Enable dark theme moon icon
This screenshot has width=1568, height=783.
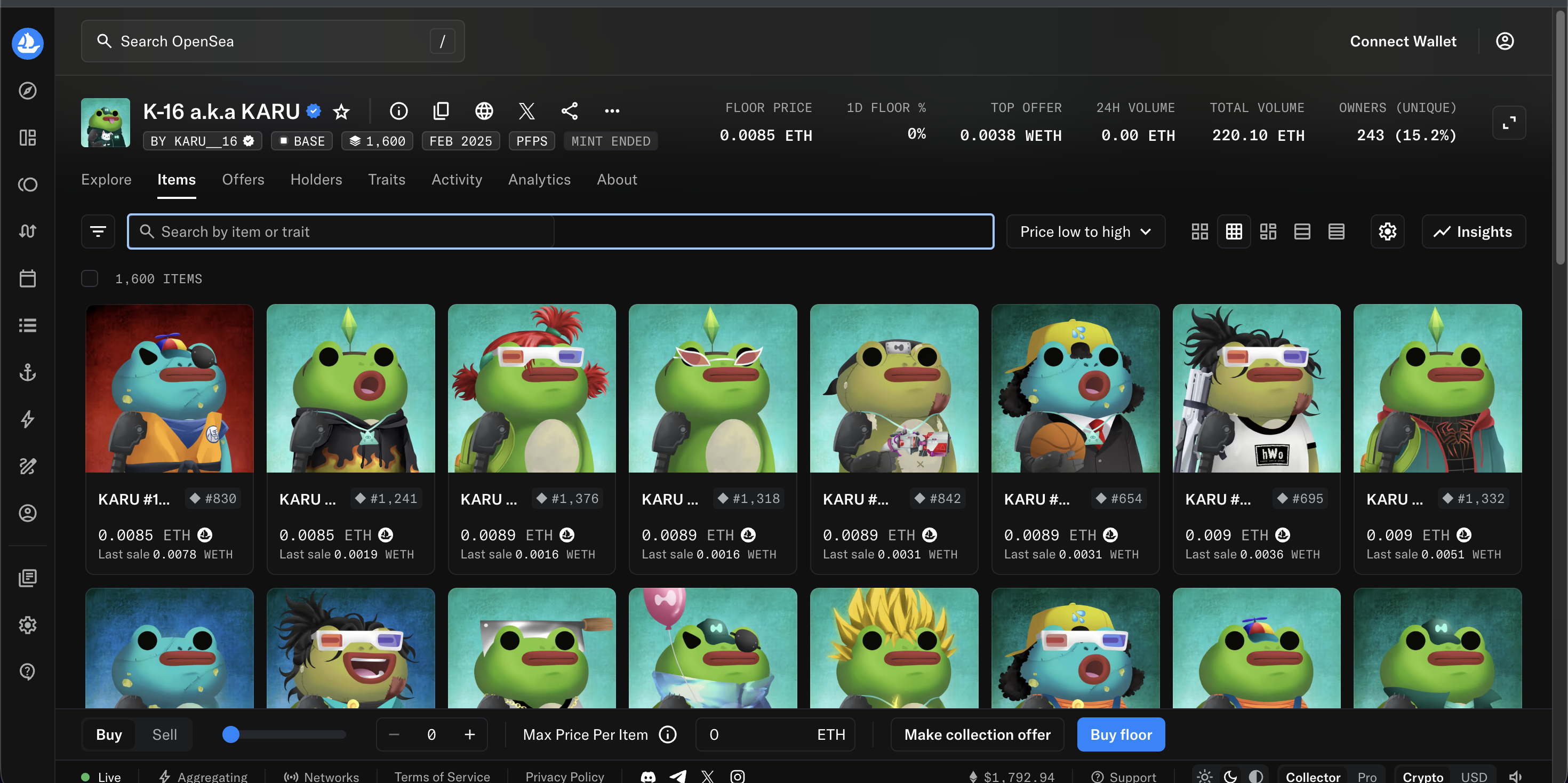(x=1230, y=776)
